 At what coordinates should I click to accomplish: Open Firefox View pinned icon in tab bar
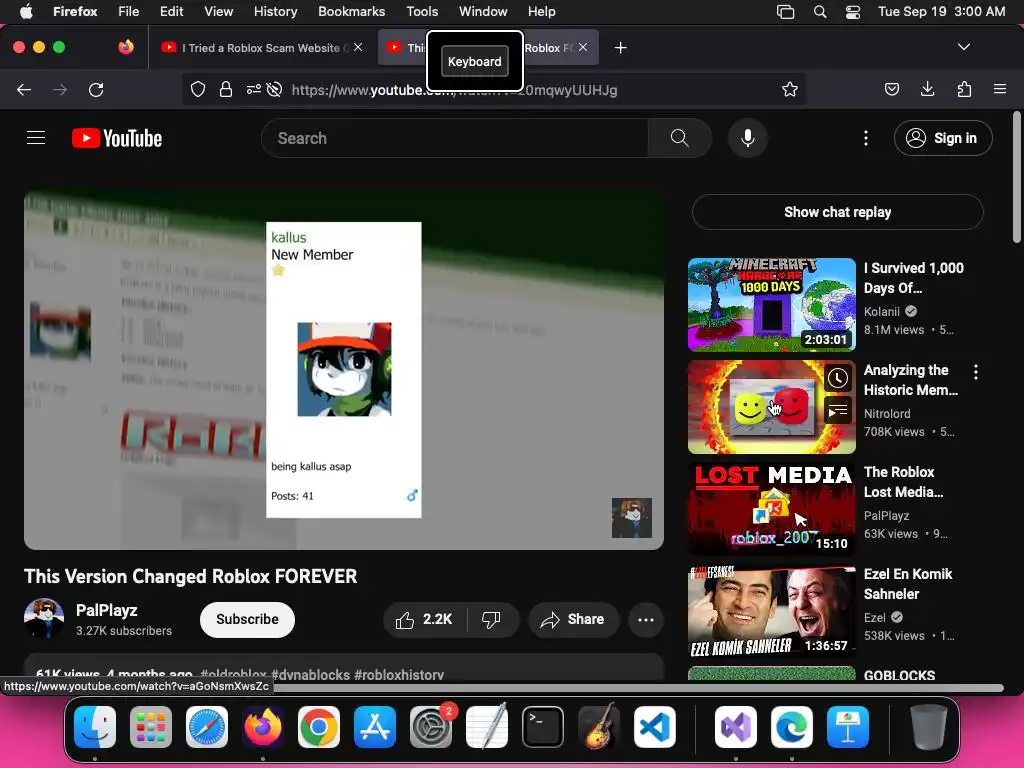click(126, 47)
